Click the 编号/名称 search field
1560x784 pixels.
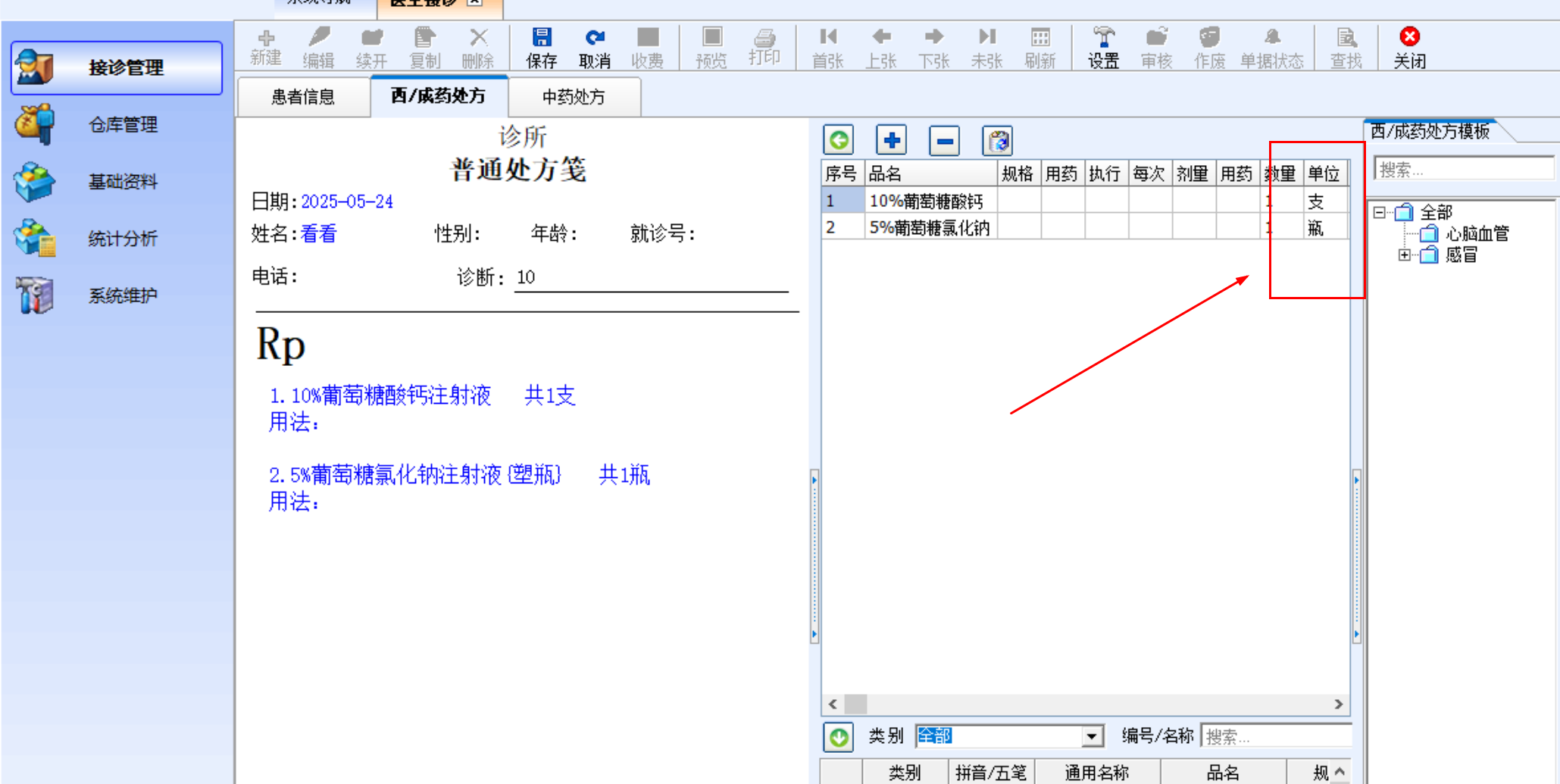1276,736
